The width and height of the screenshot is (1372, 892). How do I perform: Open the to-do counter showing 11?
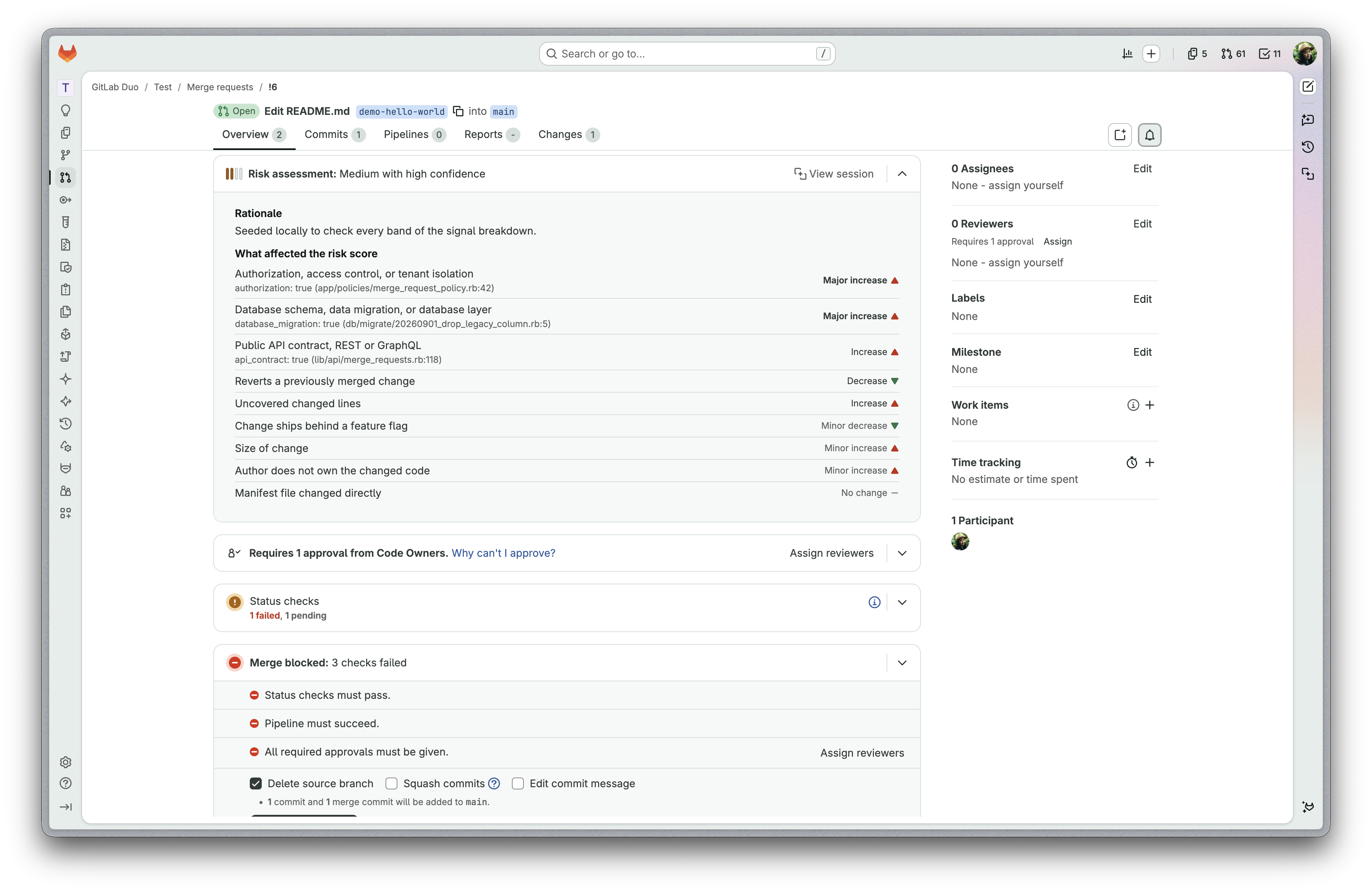1270,54
